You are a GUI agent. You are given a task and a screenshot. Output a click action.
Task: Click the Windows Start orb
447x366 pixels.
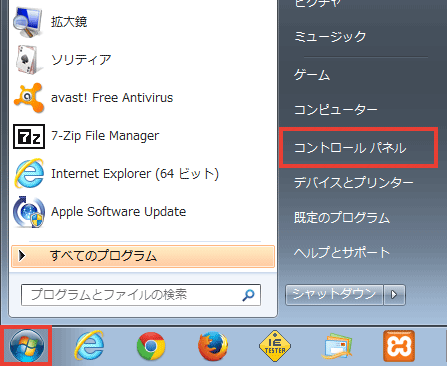[x=27, y=347]
